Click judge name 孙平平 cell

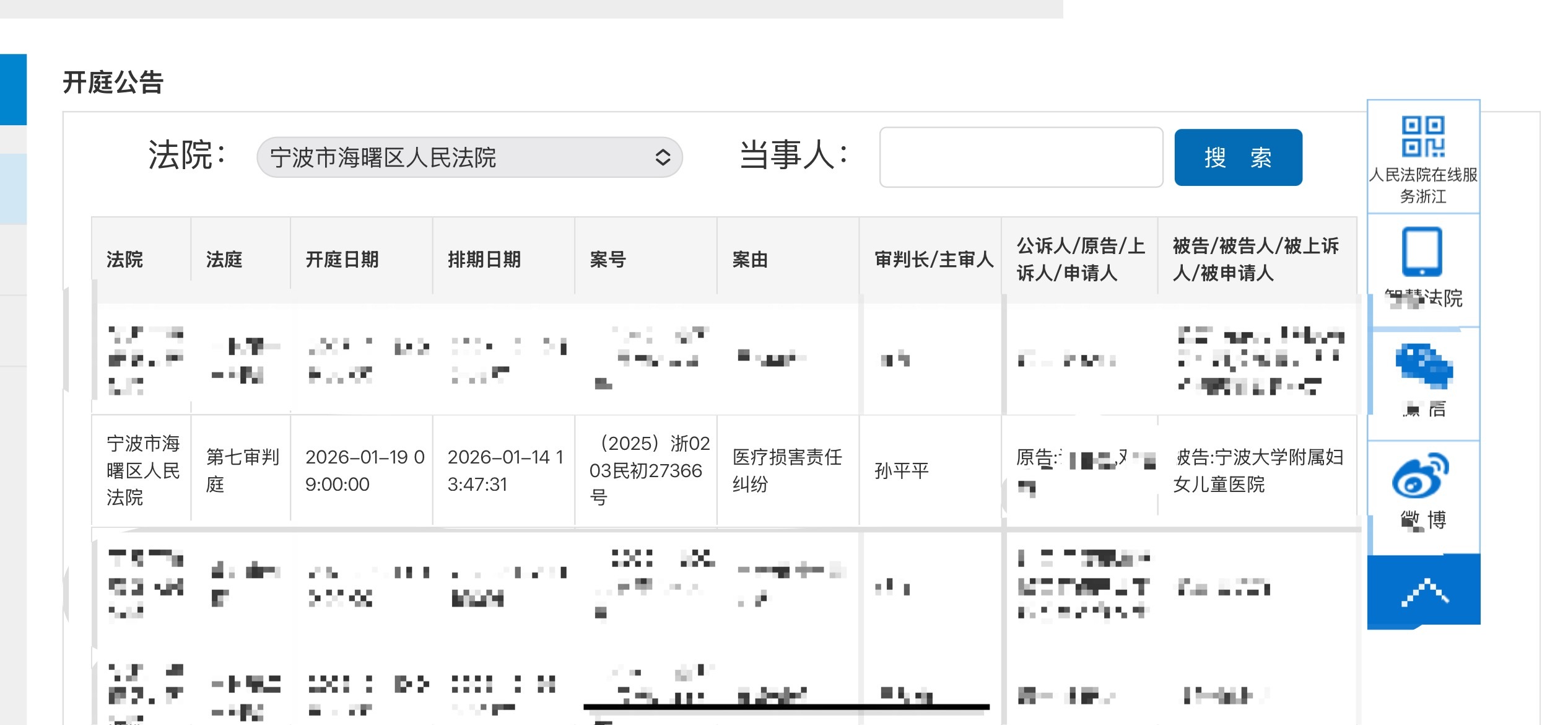pyautogui.click(x=902, y=471)
